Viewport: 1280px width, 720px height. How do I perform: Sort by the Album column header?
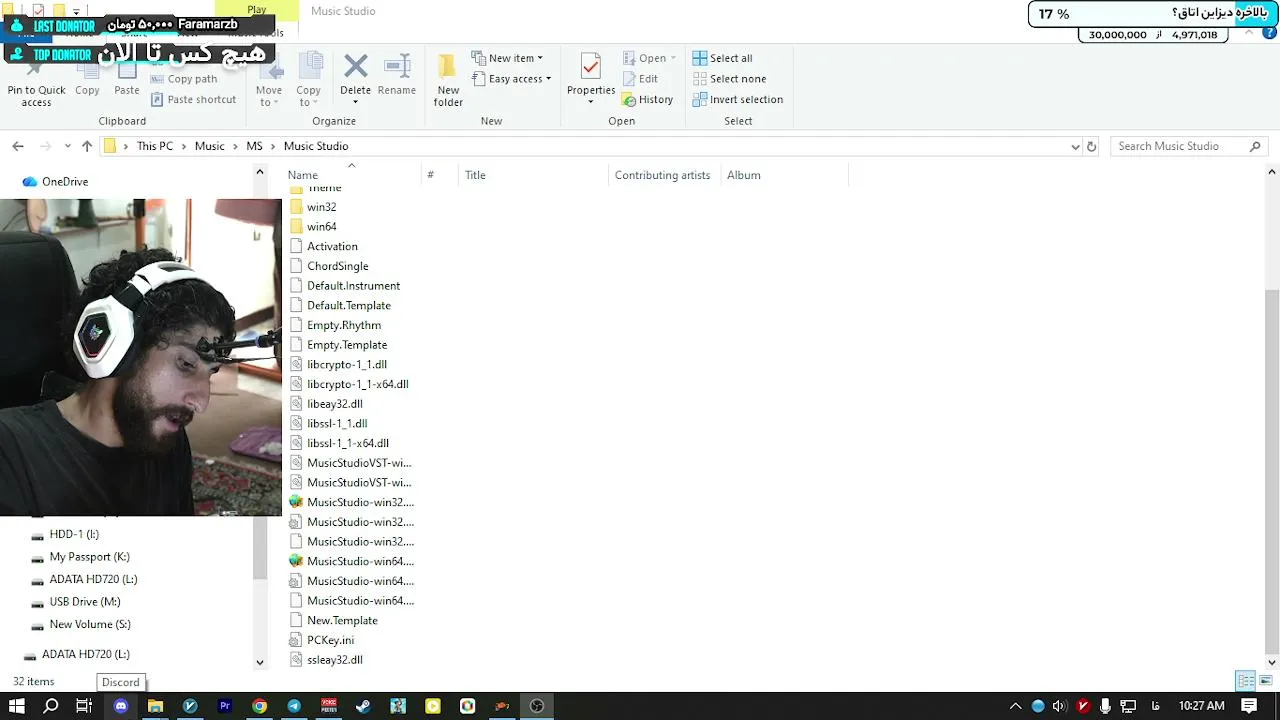point(744,175)
